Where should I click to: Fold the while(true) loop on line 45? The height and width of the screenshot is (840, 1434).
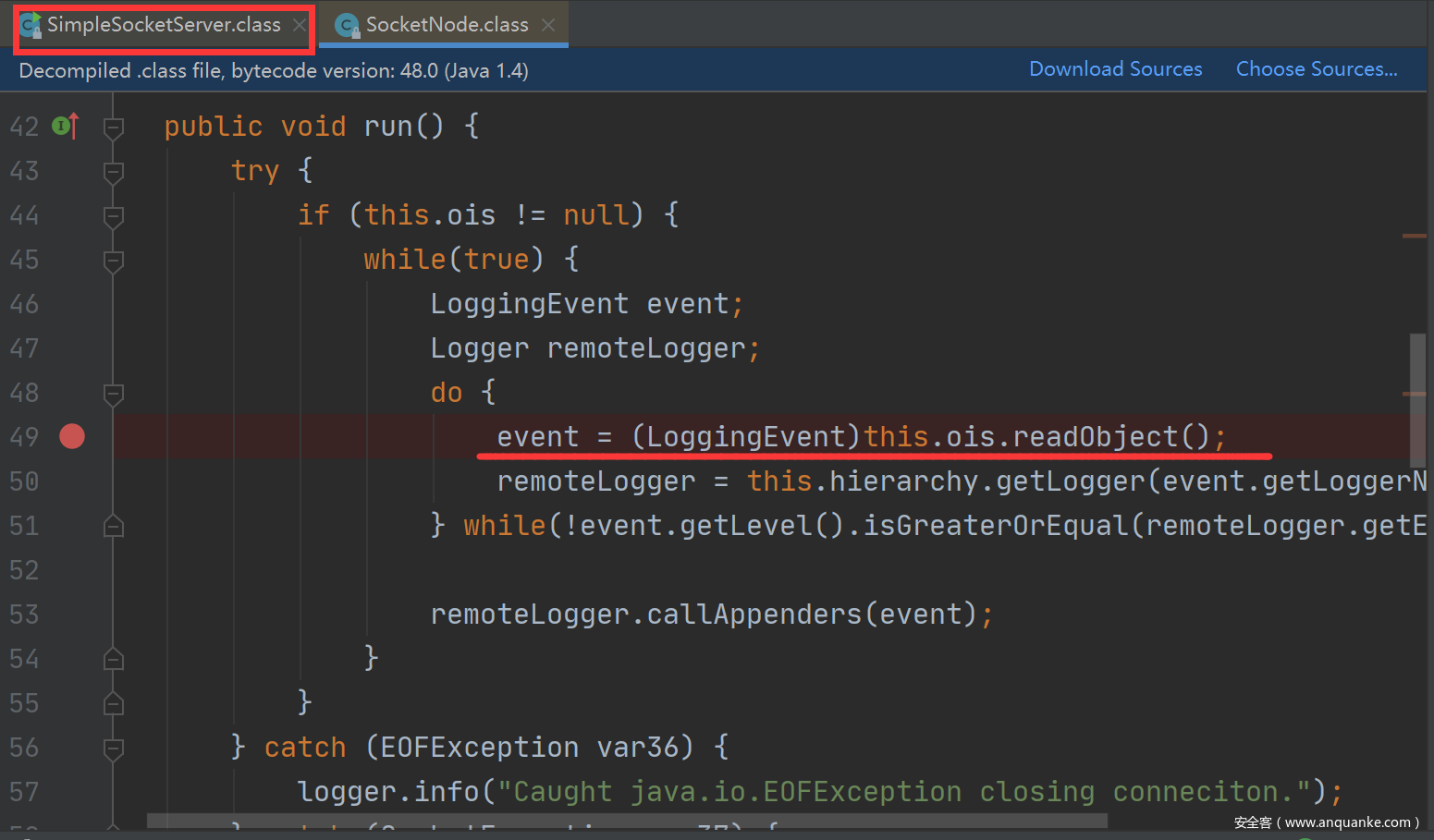tap(114, 260)
